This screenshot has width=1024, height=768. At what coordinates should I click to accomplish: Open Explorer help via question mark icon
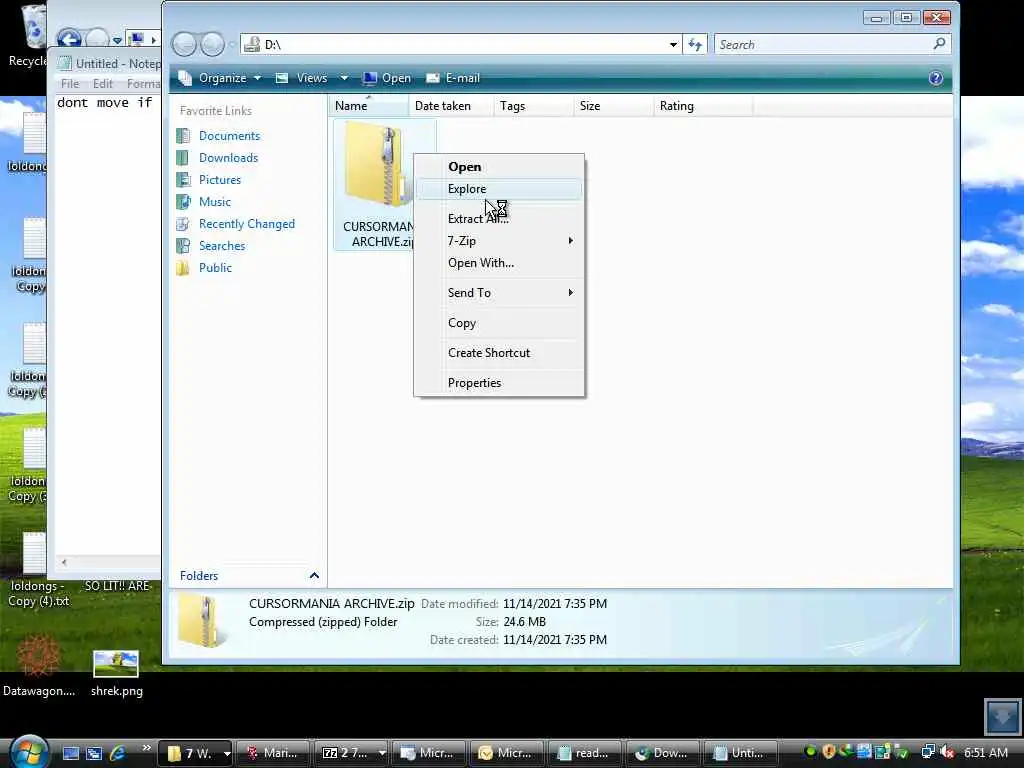pyautogui.click(x=935, y=78)
